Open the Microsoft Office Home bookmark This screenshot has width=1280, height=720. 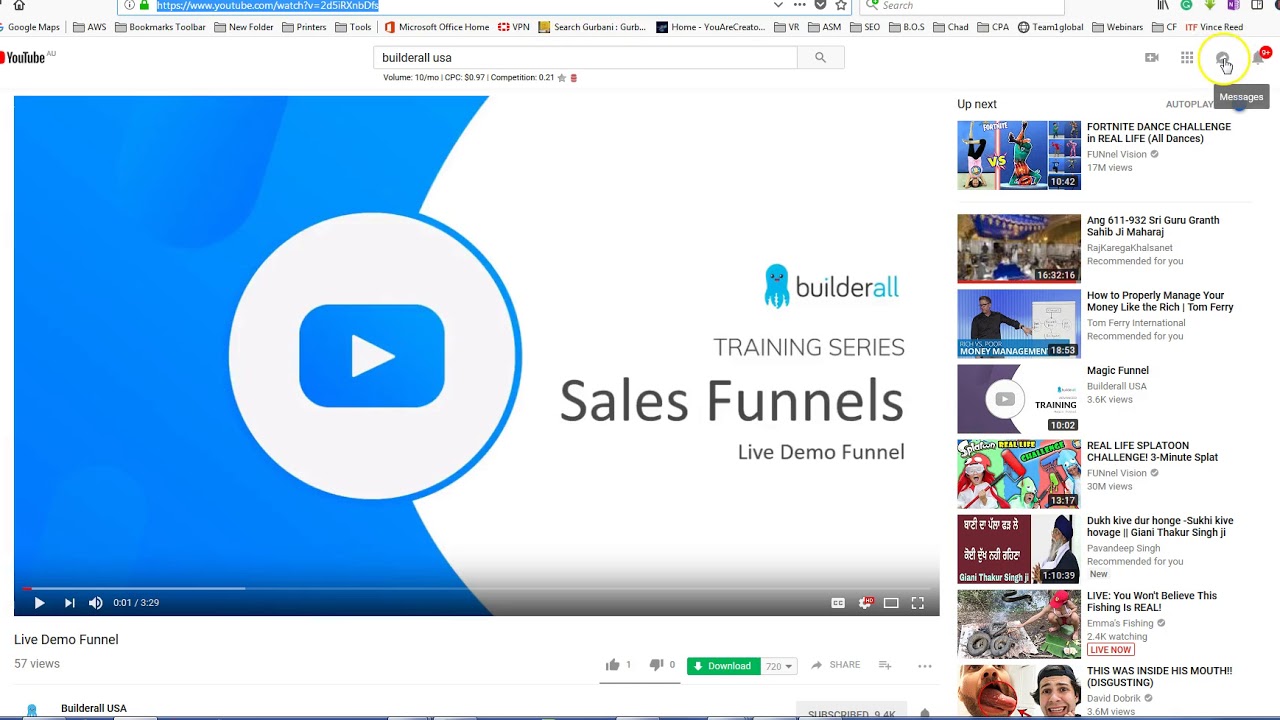437,27
